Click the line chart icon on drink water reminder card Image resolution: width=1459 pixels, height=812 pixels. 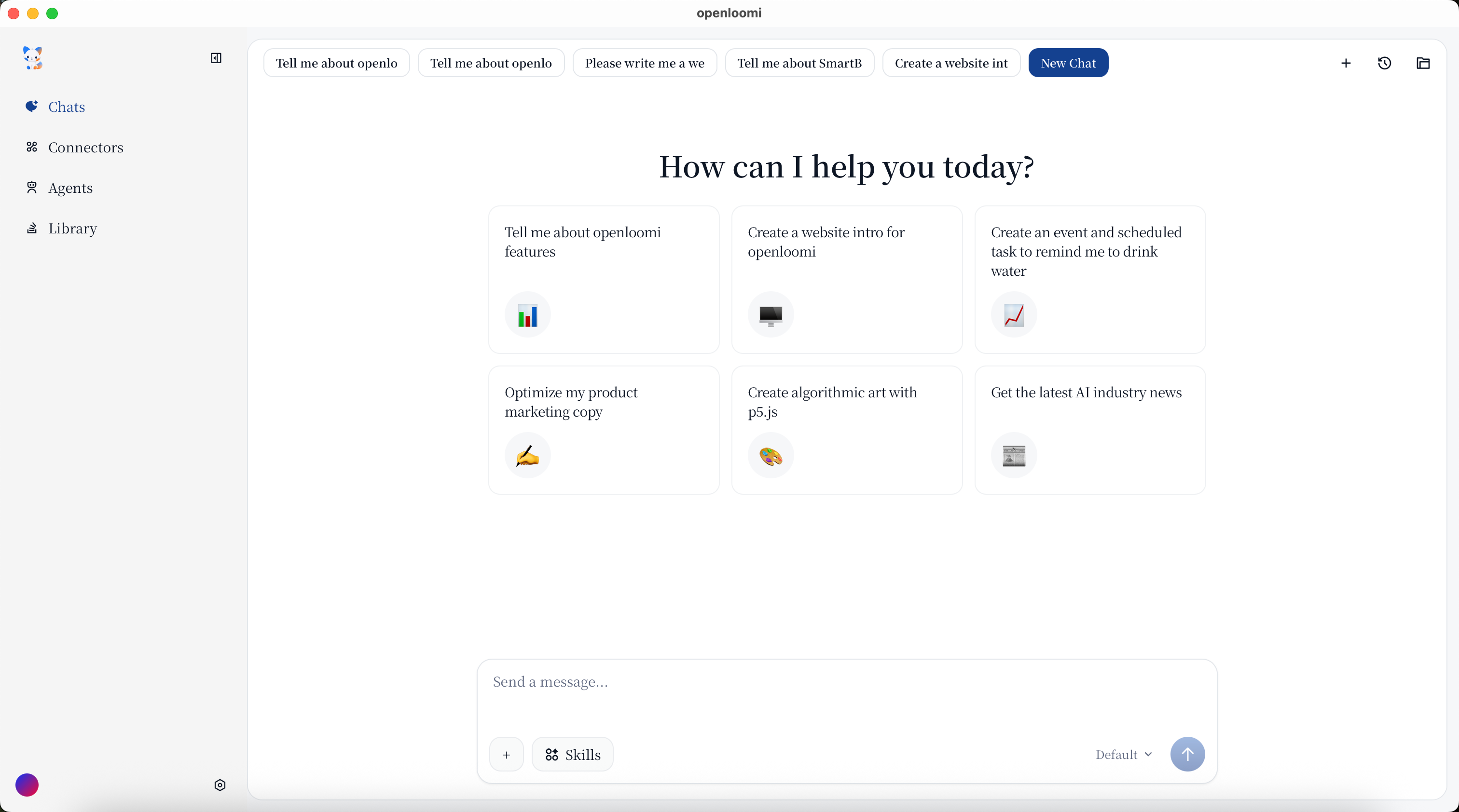coord(1014,314)
